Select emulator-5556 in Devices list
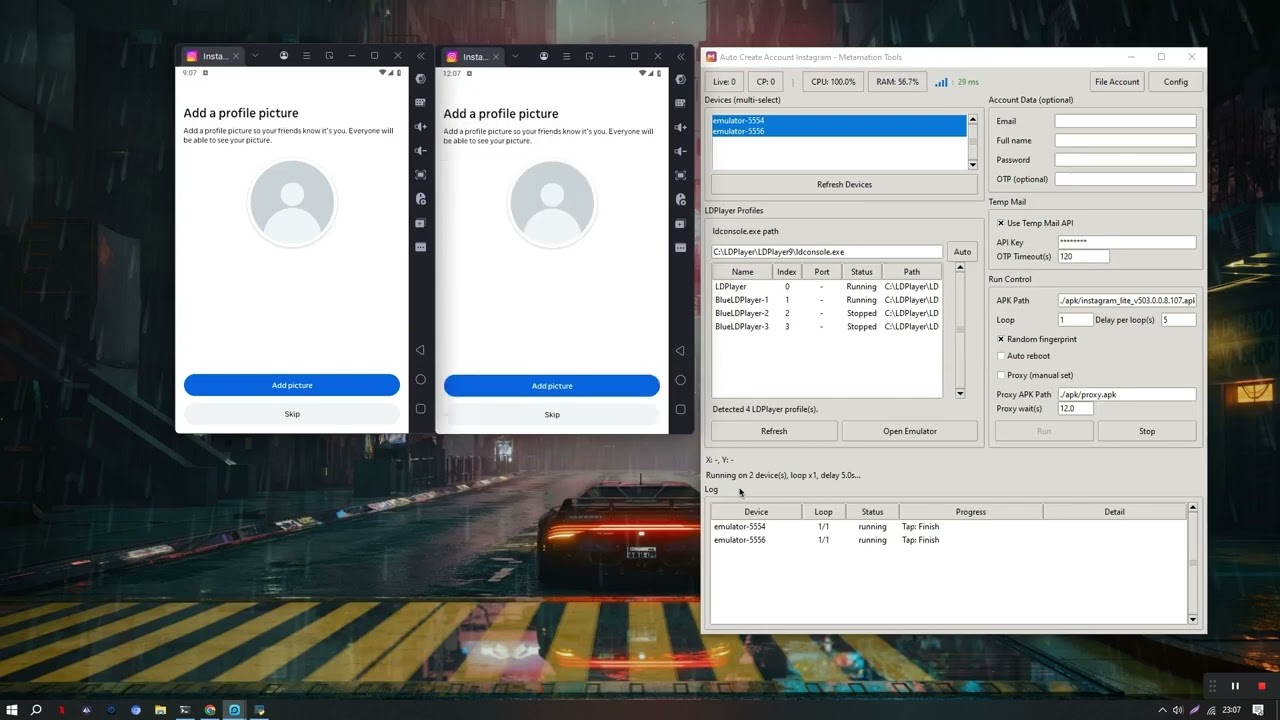 [x=839, y=131]
